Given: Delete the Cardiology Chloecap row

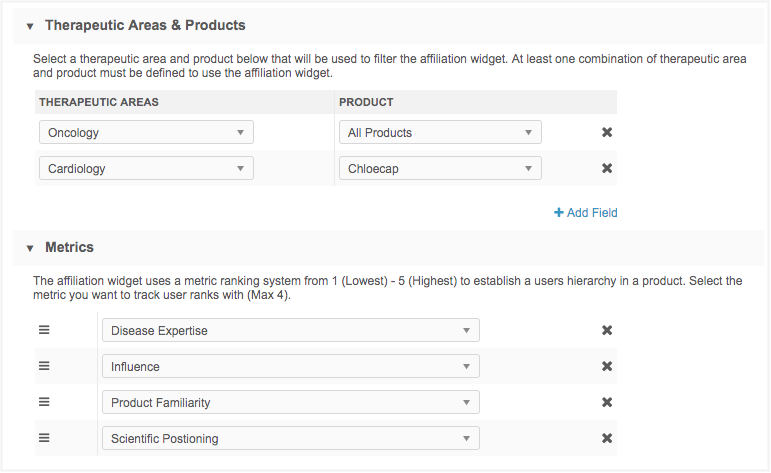Looking at the screenshot, I should click(x=606, y=169).
